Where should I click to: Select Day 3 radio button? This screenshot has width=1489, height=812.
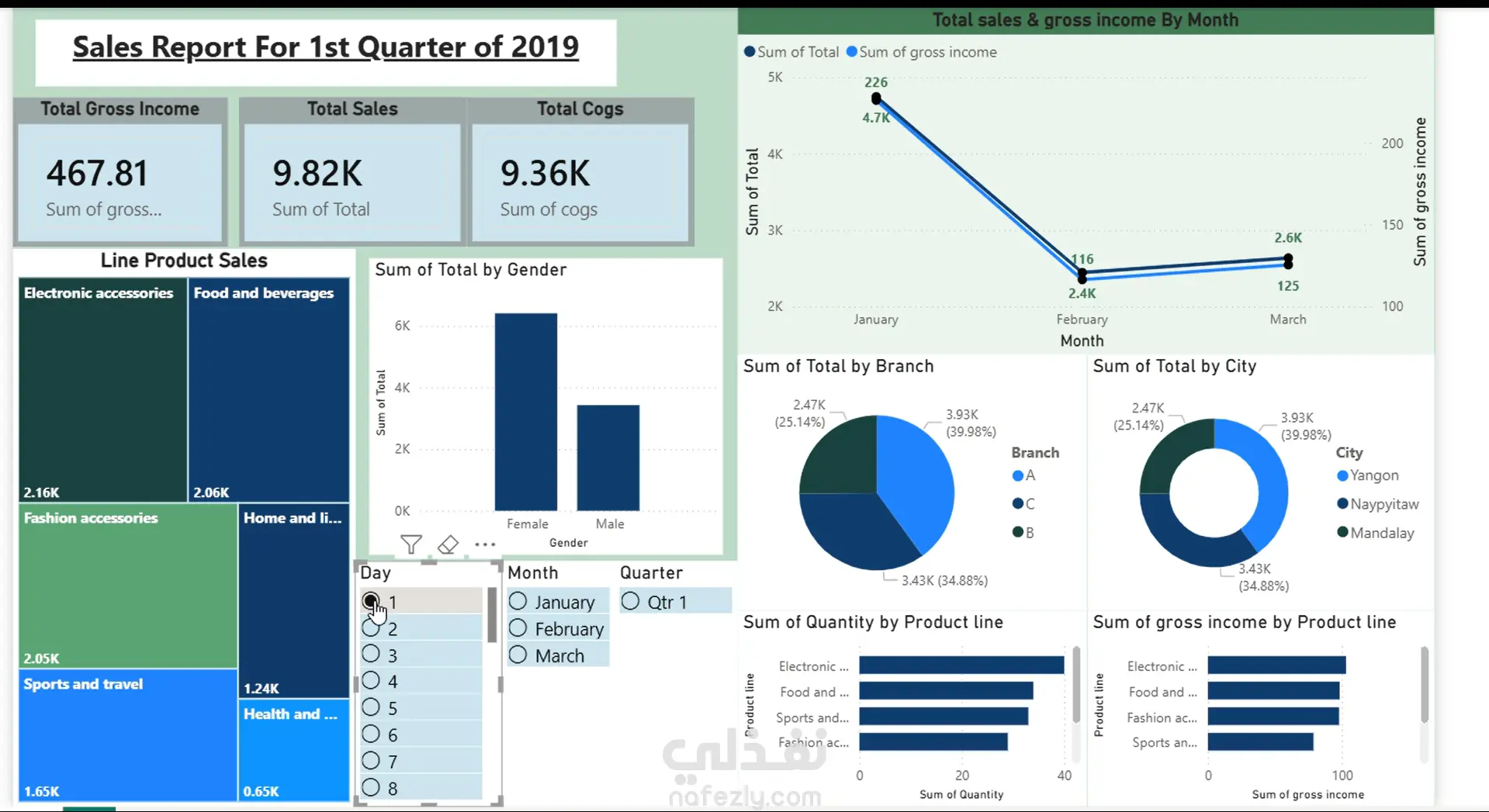click(x=371, y=655)
